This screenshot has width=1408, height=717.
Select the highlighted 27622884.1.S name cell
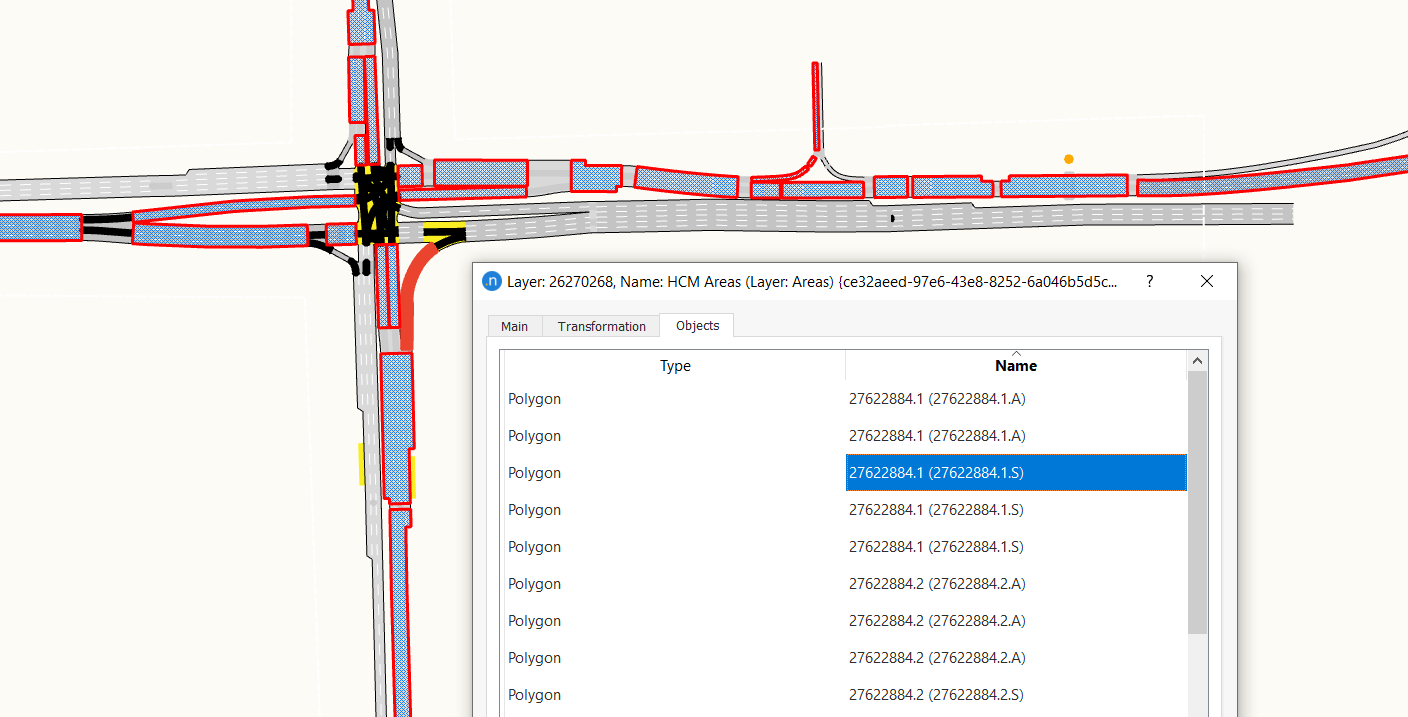click(1015, 473)
